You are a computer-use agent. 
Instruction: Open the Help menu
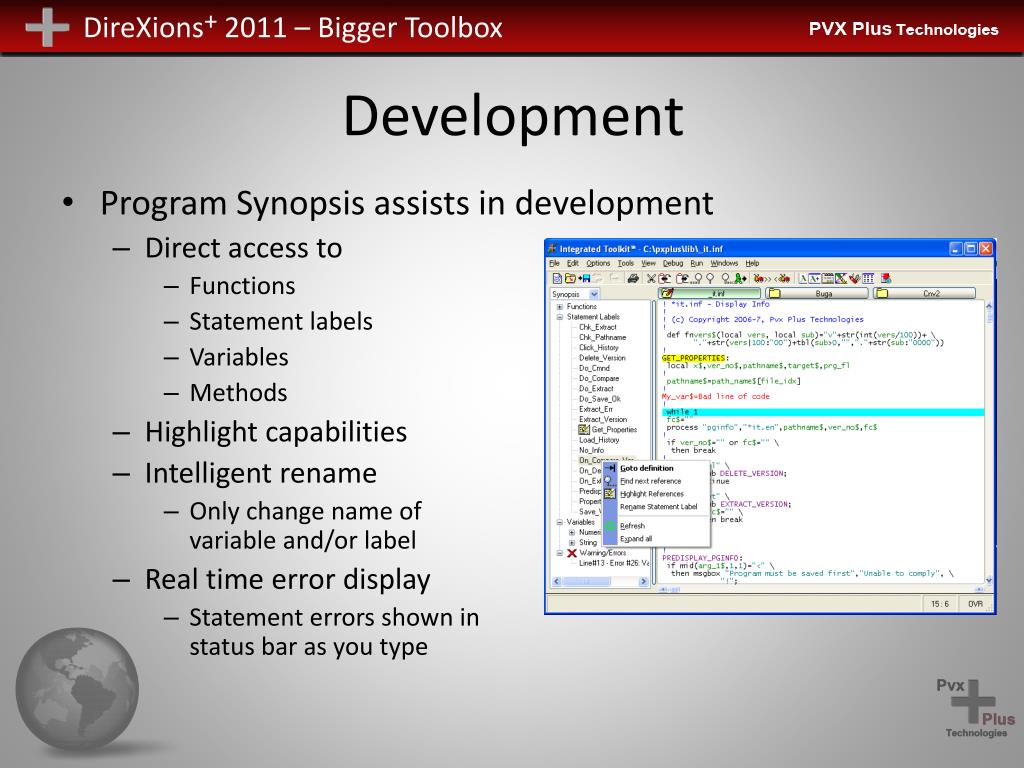click(x=752, y=263)
